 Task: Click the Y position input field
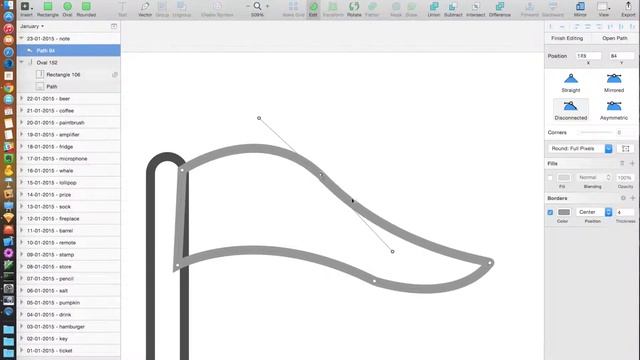pos(621,56)
